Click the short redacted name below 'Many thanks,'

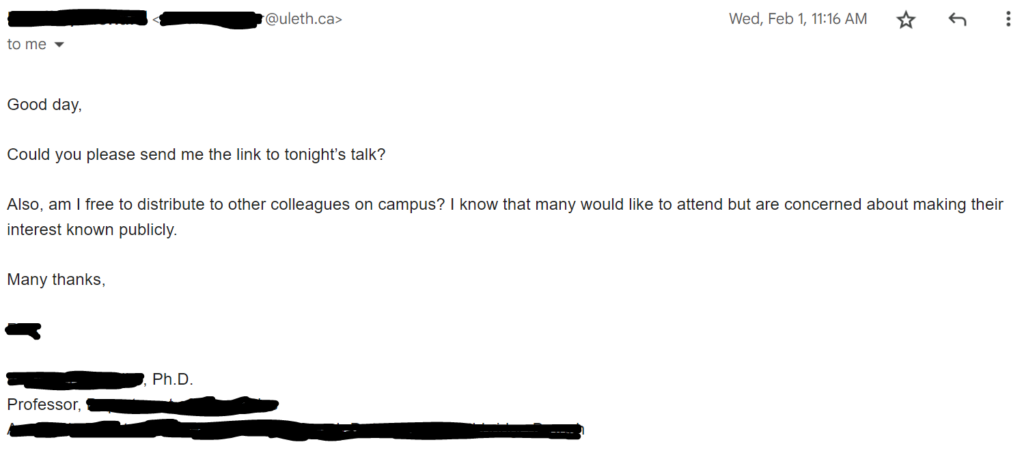pos(23,329)
